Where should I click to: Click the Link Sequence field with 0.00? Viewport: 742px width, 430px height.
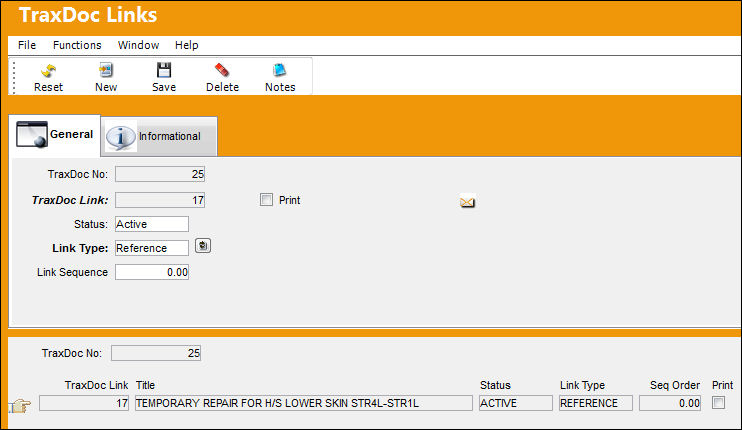(x=152, y=272)
